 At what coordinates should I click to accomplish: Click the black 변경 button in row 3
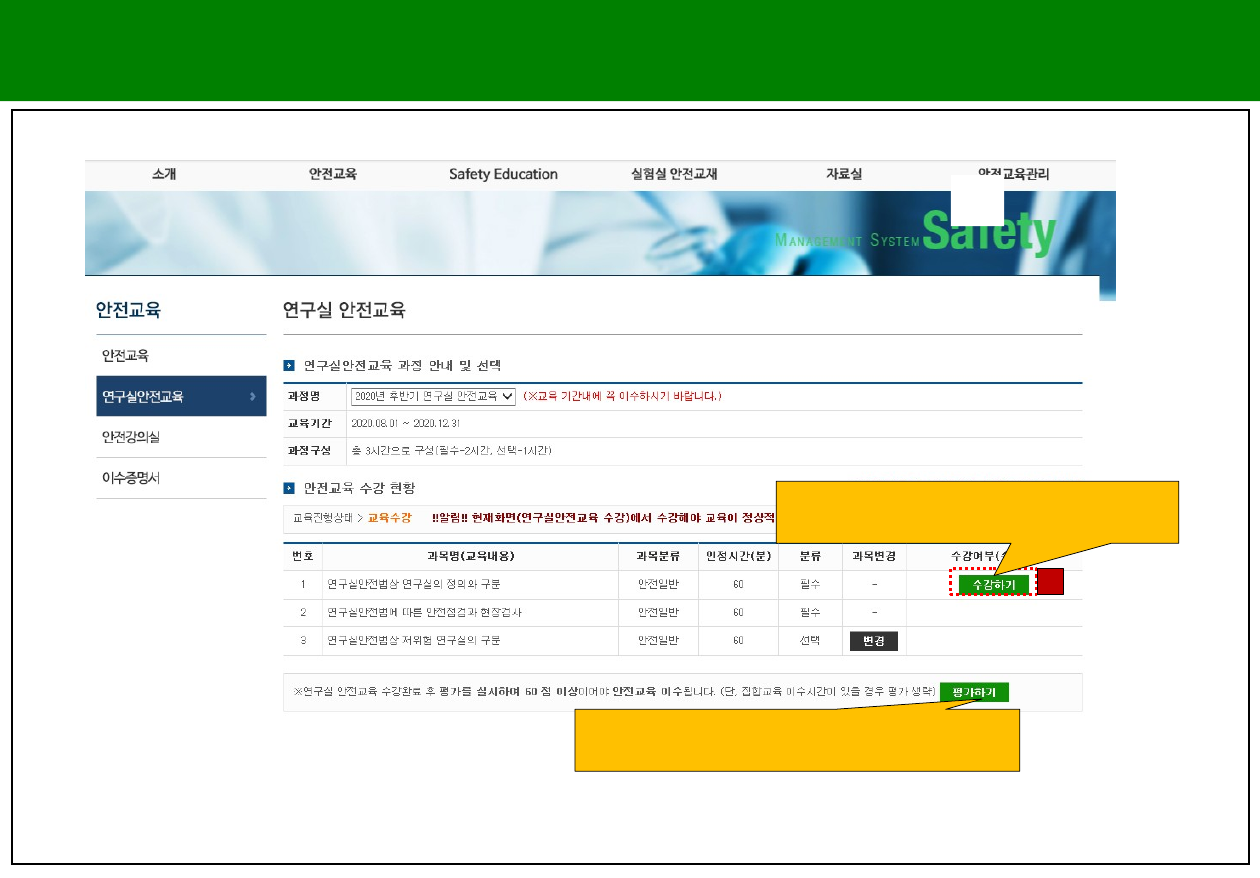pyautogui.click(x=873, y=641)
